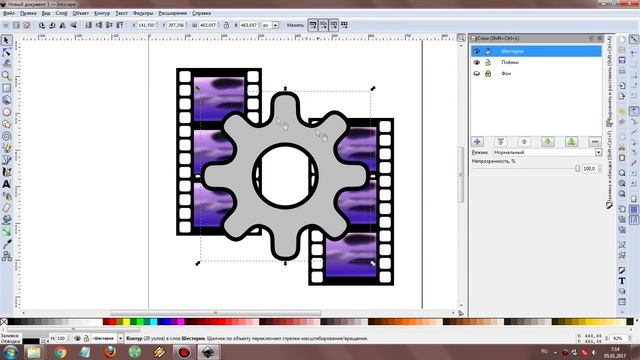Select the Pencil freehand tool

(x=6, y=148)
